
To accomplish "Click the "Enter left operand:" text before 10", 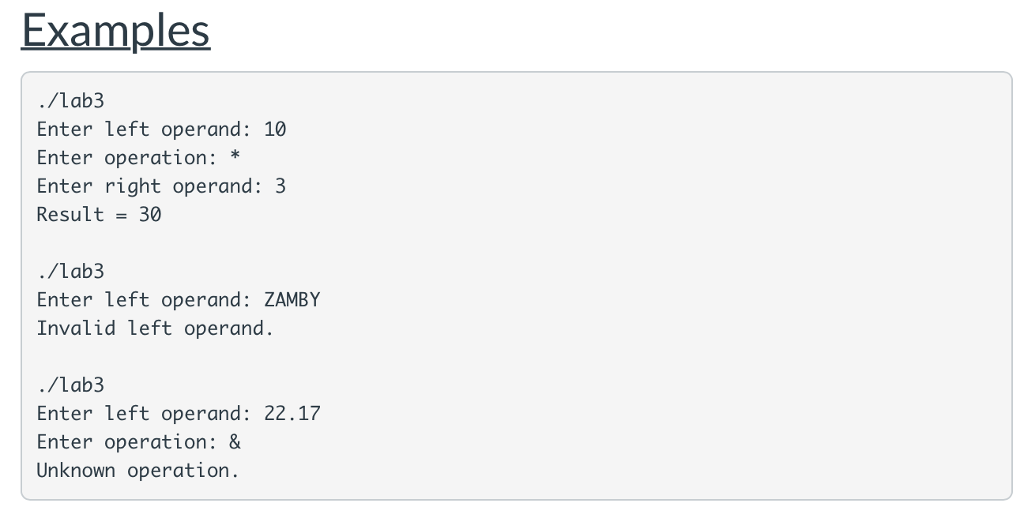I will point(144,129).
